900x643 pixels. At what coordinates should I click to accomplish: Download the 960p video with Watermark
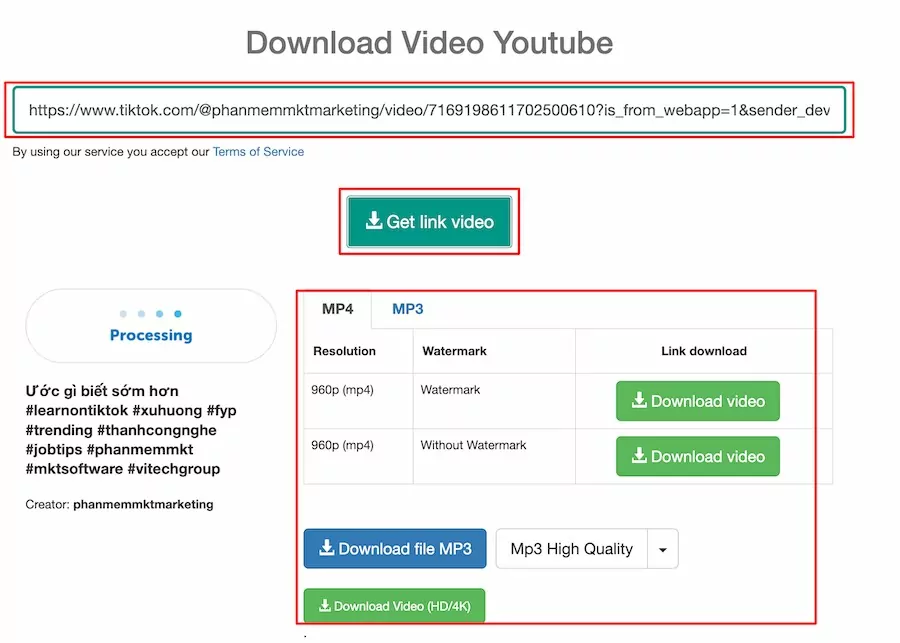697,401
